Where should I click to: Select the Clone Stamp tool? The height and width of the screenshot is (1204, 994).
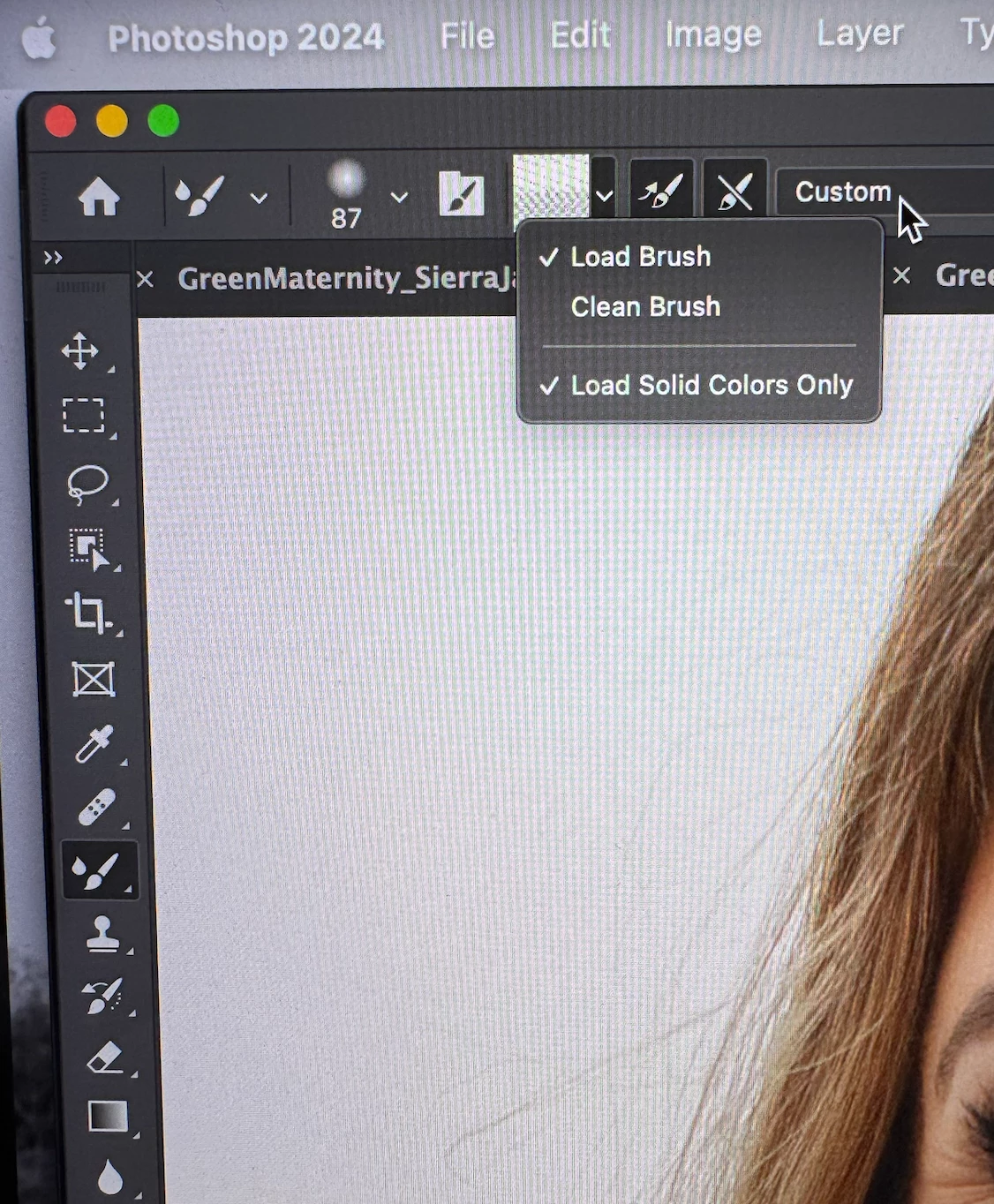(102, 934)
